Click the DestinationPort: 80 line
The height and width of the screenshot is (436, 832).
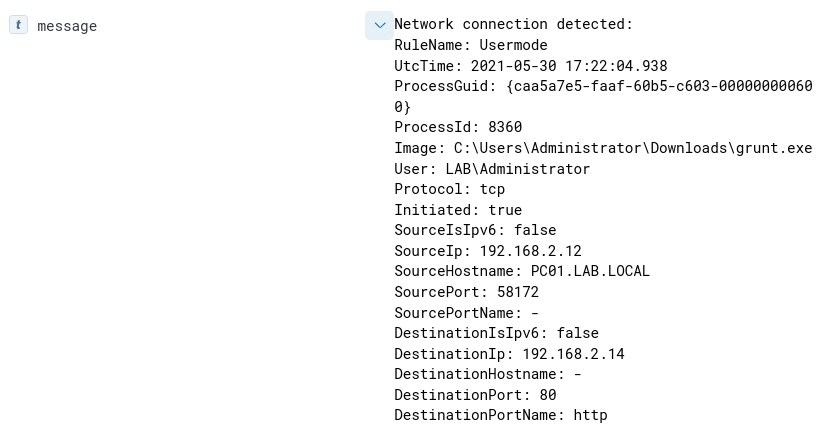tap(475, 395)
